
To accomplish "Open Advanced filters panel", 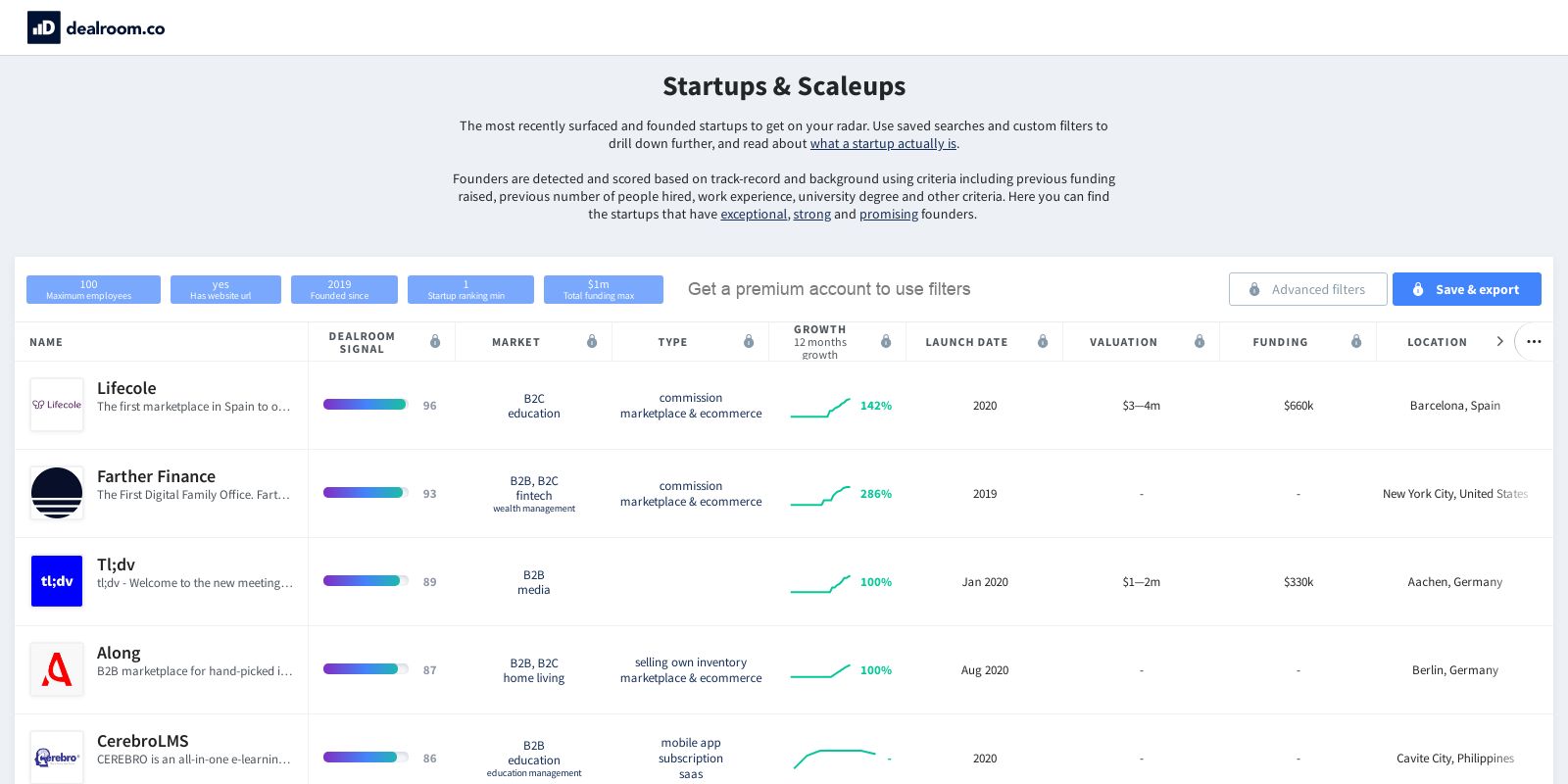I will pyautogui.click(x=1308, y=289).
